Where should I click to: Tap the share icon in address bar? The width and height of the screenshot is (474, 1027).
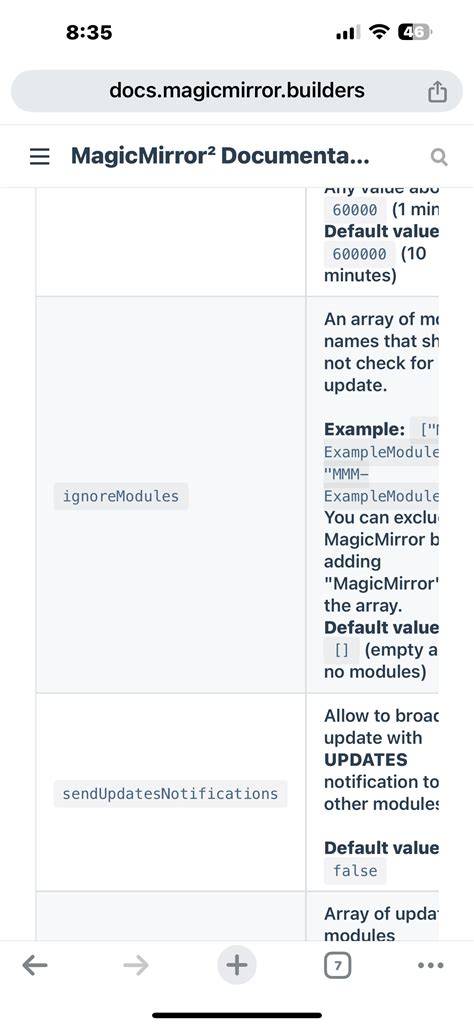437,92
